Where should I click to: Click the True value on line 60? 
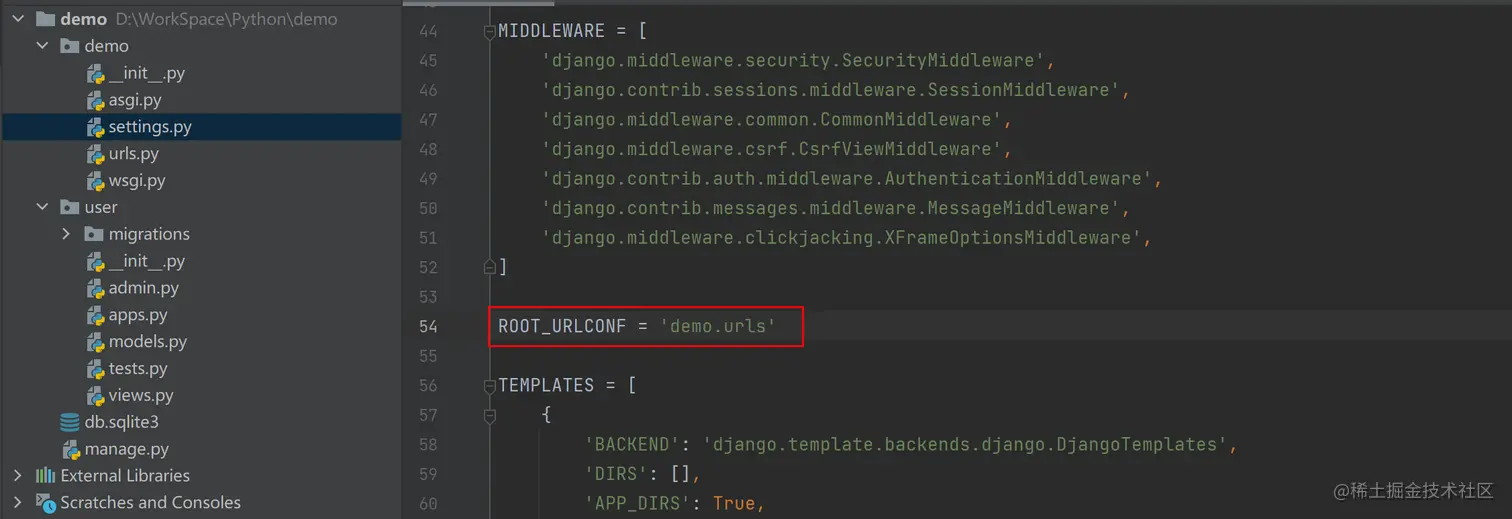pos(734,503)
